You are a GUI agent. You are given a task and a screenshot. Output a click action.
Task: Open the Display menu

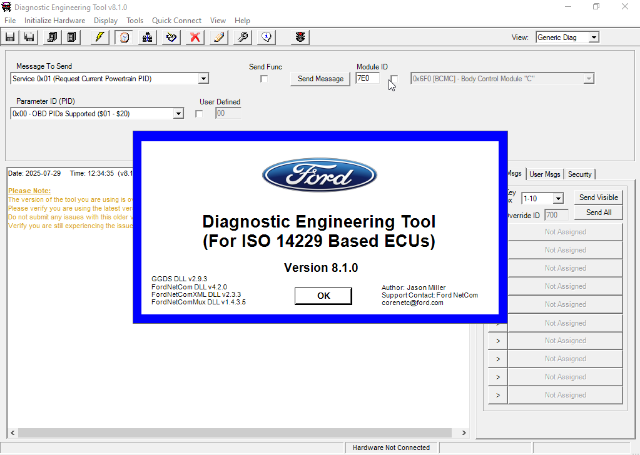[x=105, y=20]
